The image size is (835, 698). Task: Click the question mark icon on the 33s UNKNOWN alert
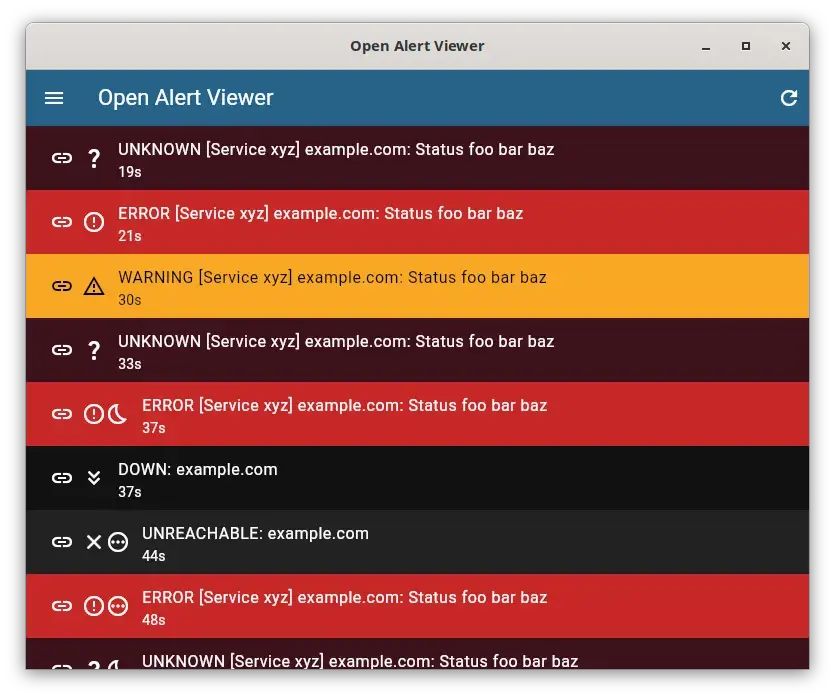tap(95, 349)
